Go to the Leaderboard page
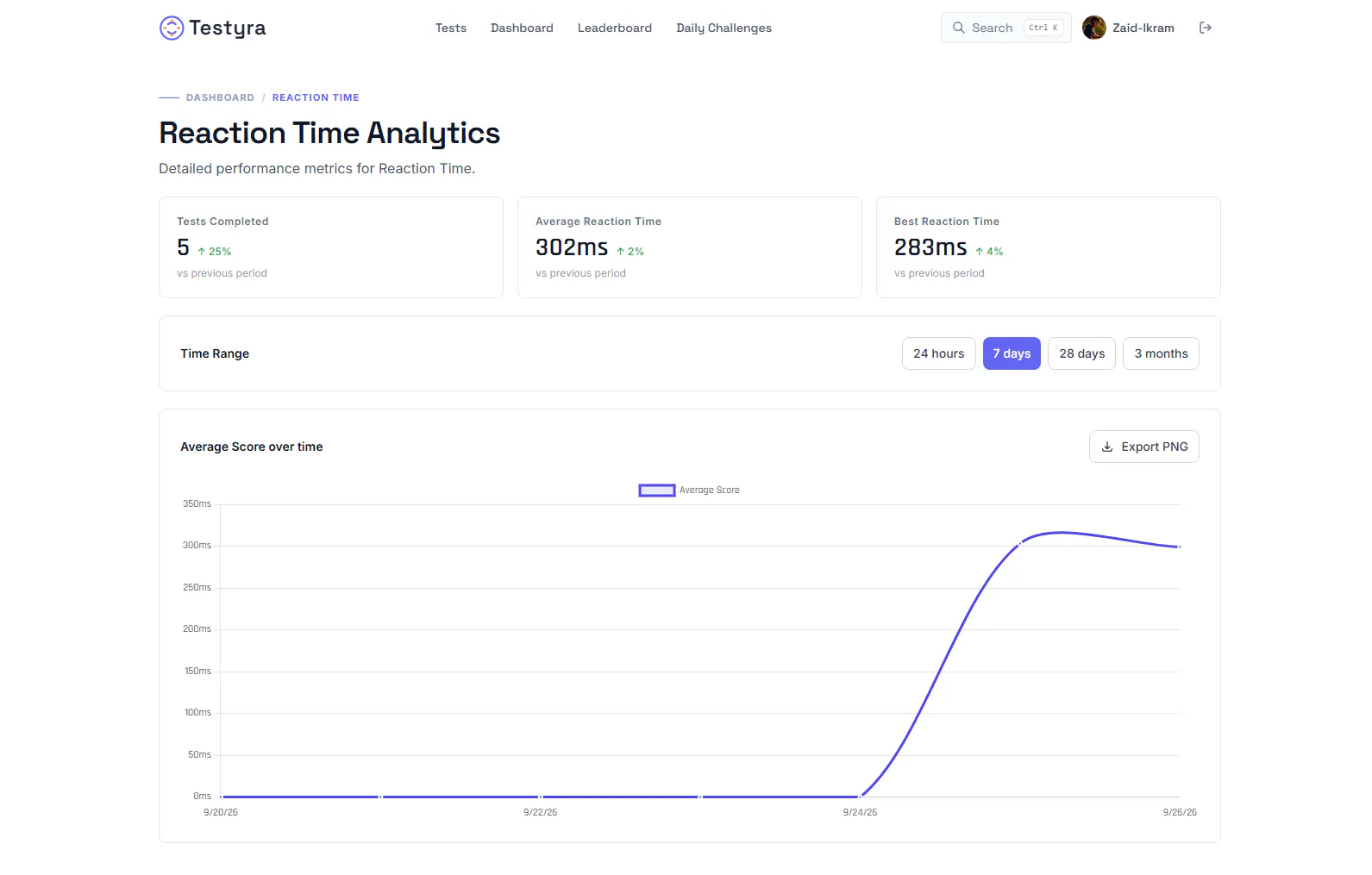 [615, 28]
